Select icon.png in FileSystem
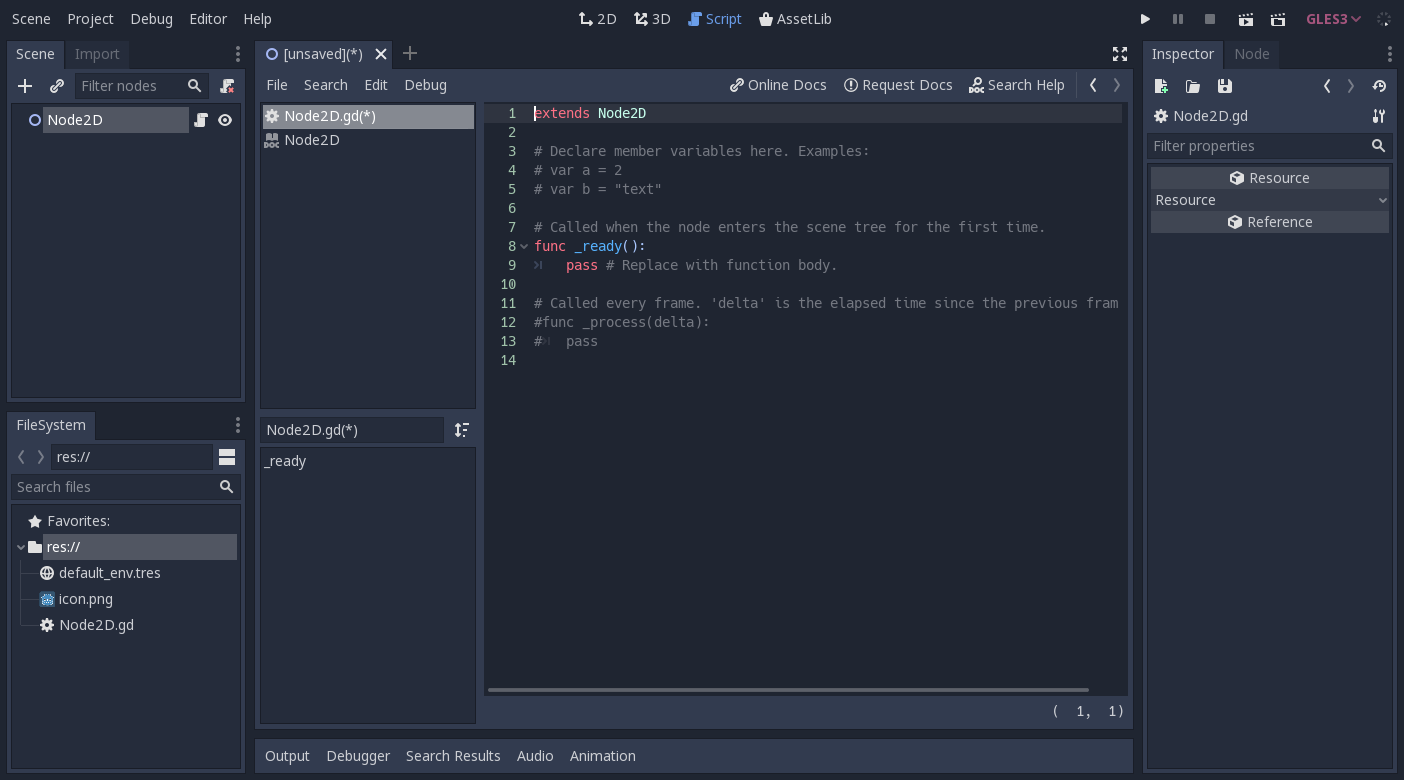1404x780 pixels. (x=85, y=599)
